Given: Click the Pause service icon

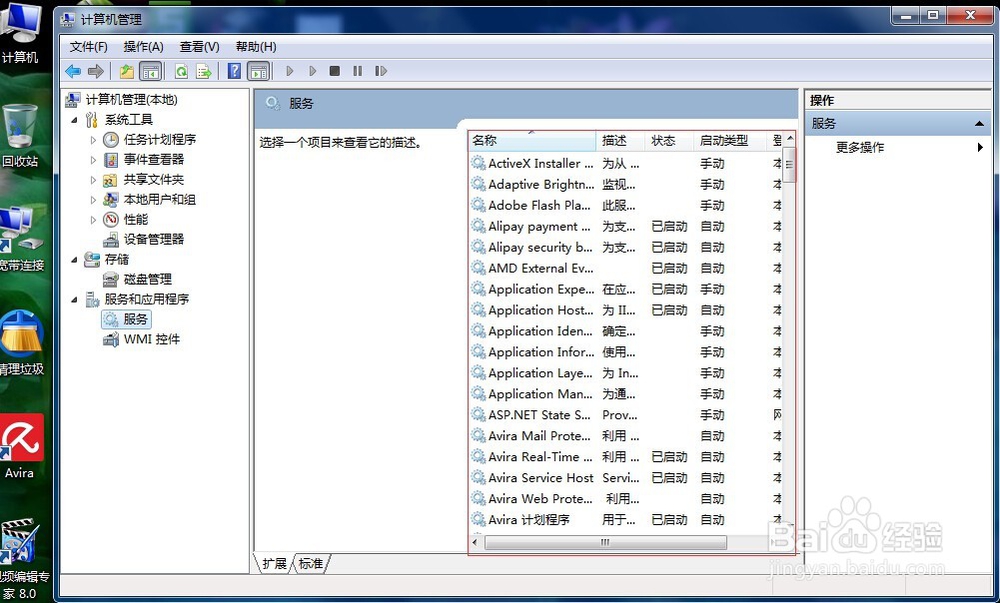Looking at the screenshot, I should (357, 71).
